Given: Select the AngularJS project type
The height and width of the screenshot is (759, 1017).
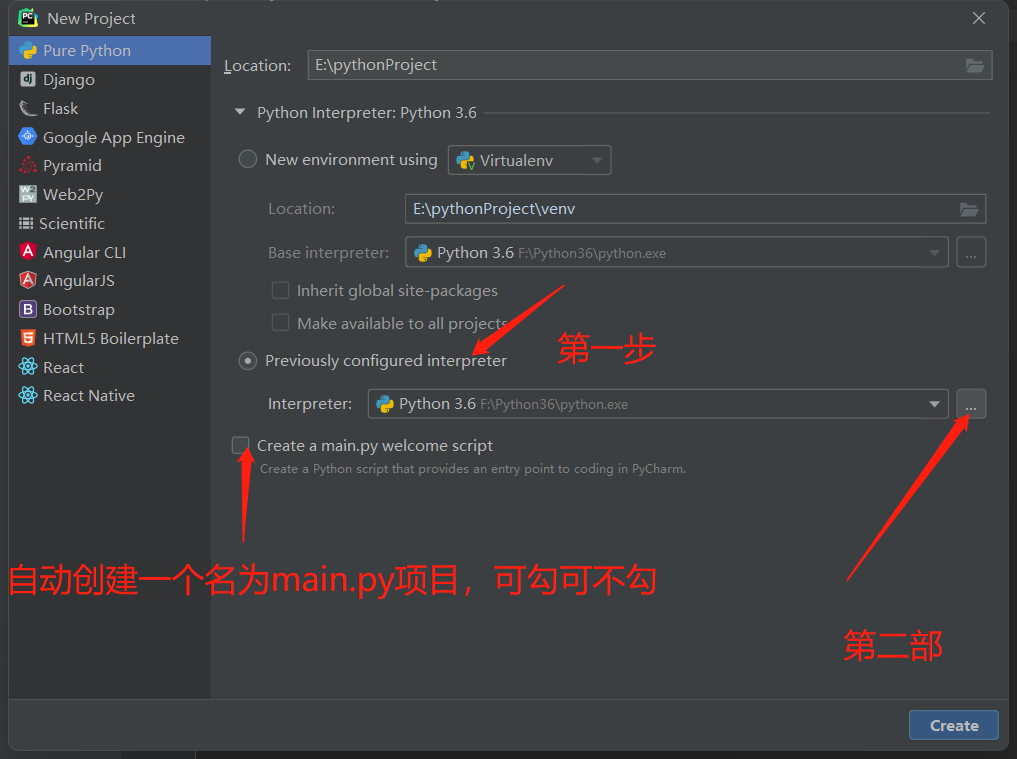Looking at the screenshot, I should [110, 280].
